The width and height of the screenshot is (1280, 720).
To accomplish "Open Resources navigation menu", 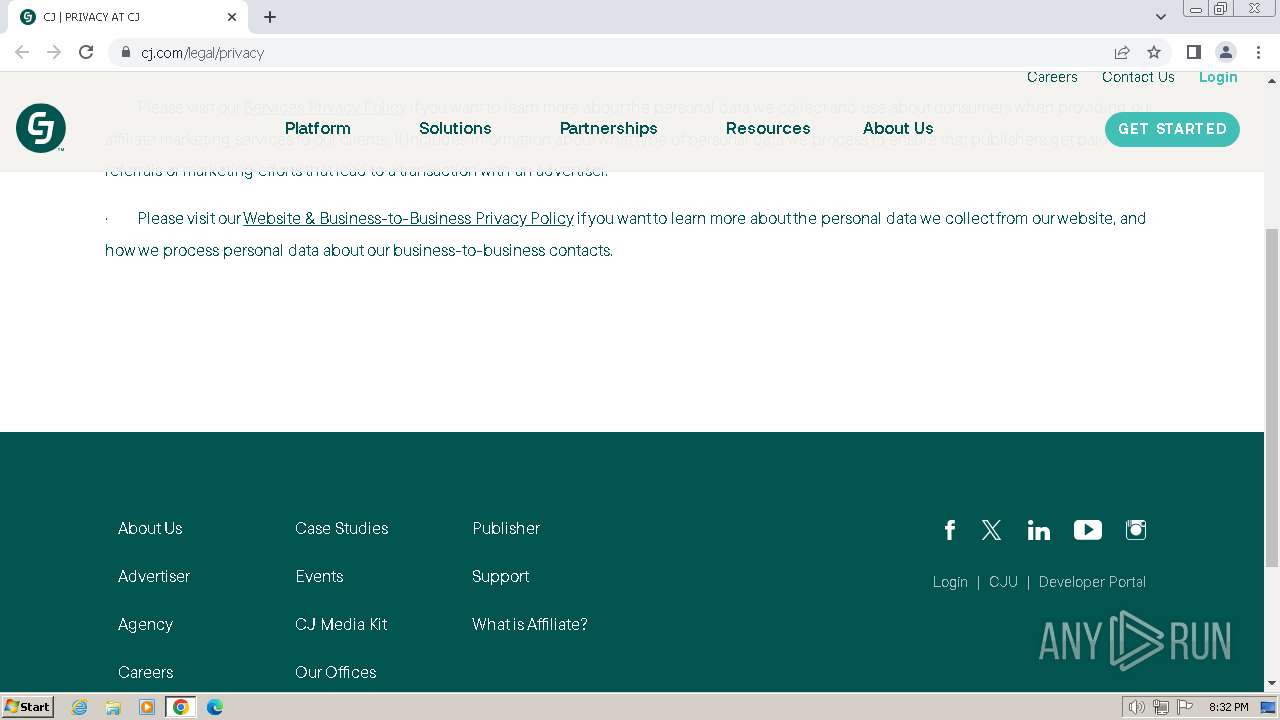I will pos(768,128).
